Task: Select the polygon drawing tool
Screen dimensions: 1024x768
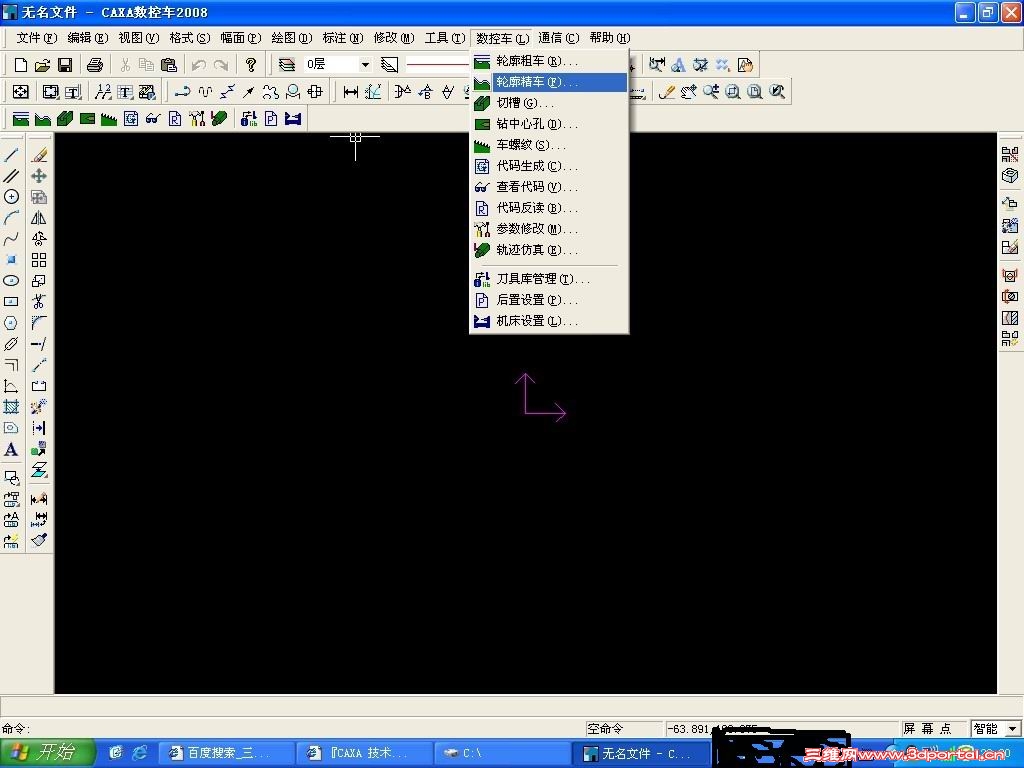Action: 11,323
